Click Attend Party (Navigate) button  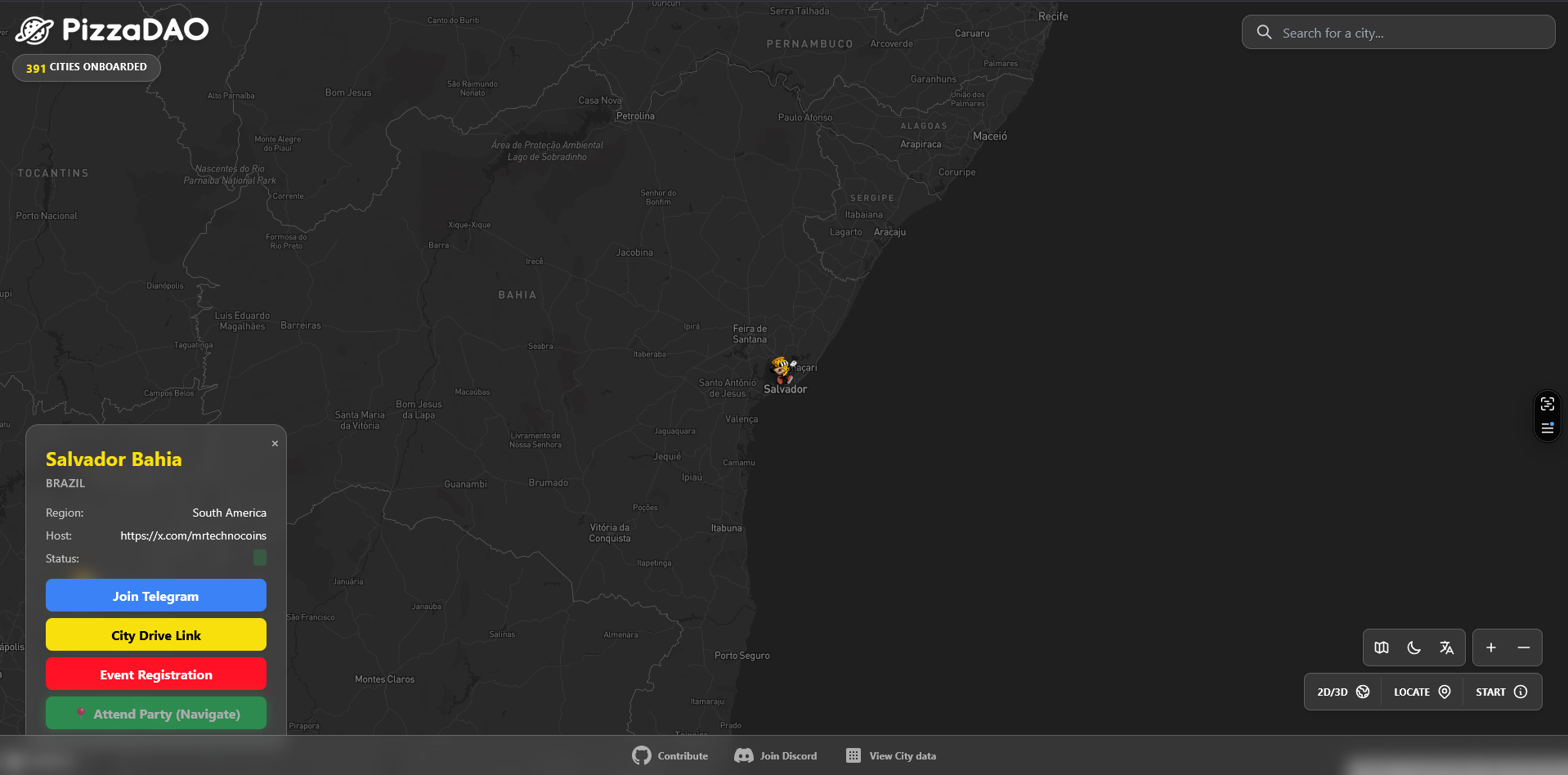[156, 714]
